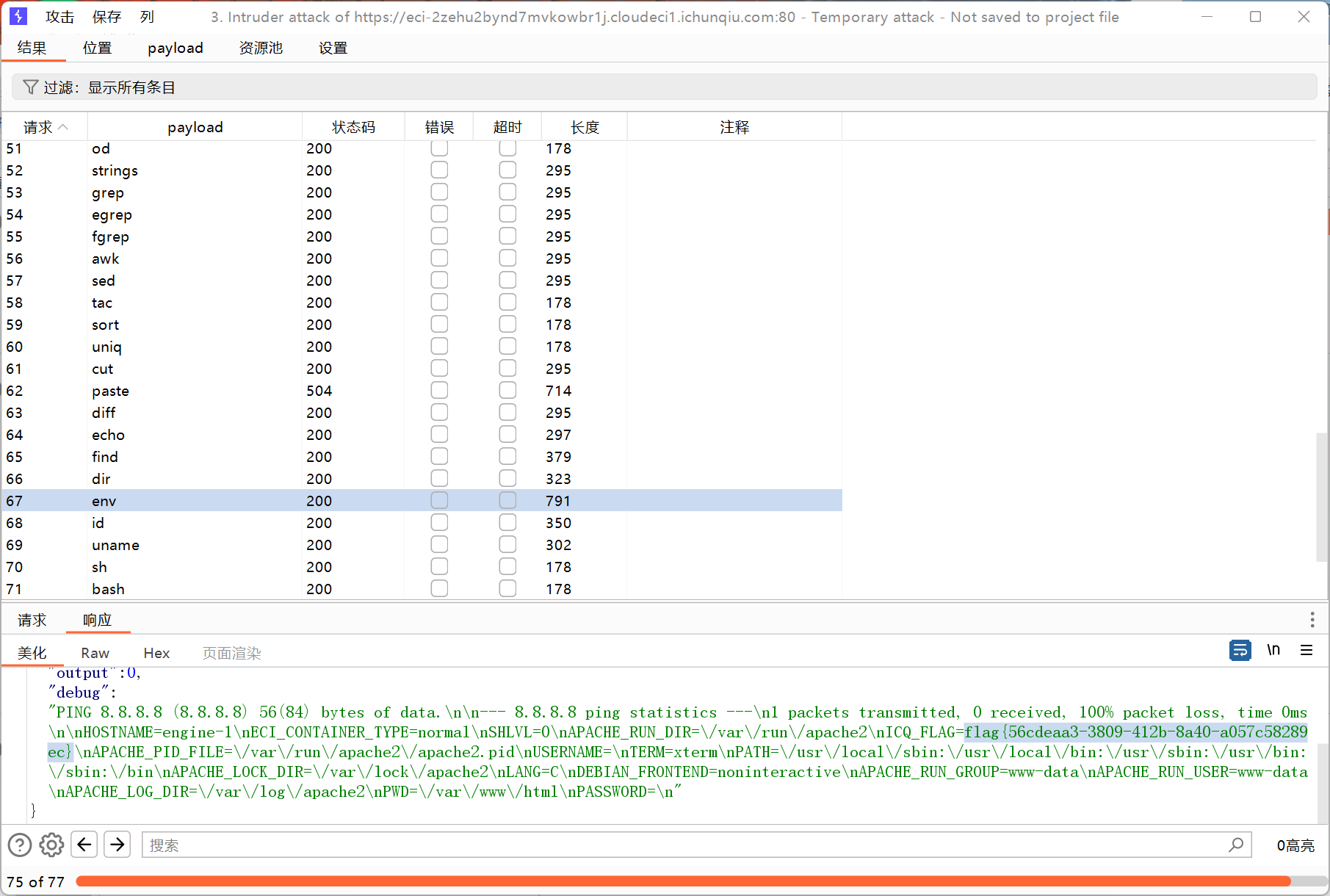Viewport: 1330px width, 896px height.
Task: Open the 页面渲染 render tab
Action: click(x=231, y=653)
